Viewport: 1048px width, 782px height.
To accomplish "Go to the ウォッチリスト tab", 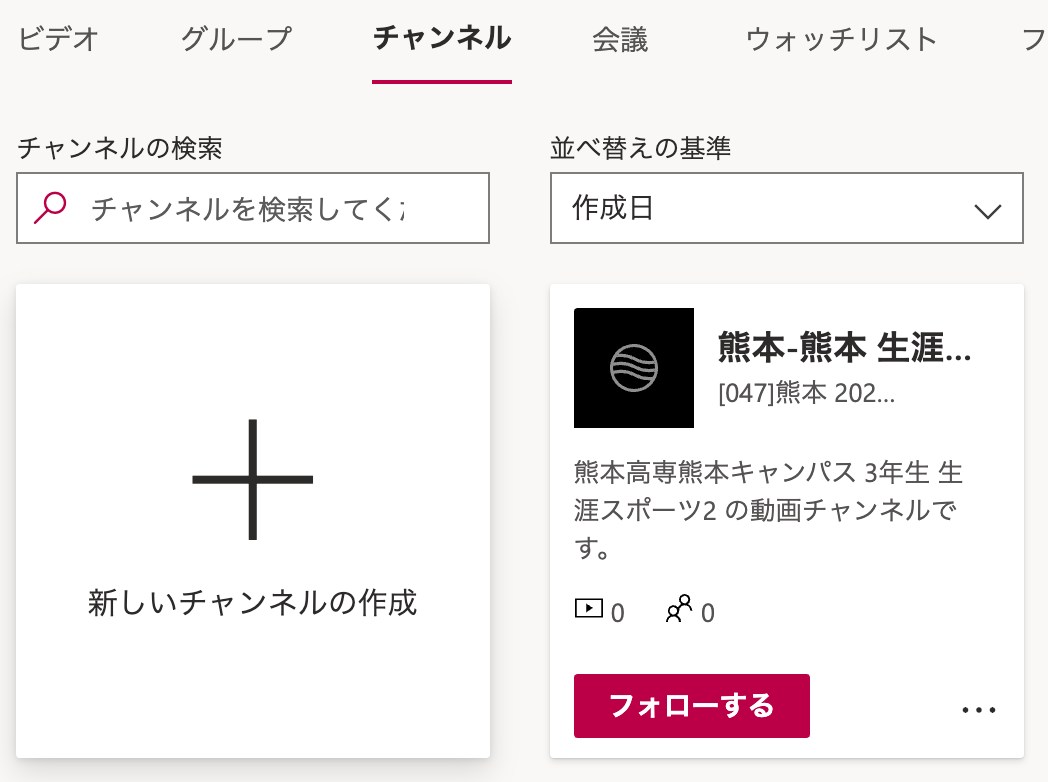I will pos(842,39).
